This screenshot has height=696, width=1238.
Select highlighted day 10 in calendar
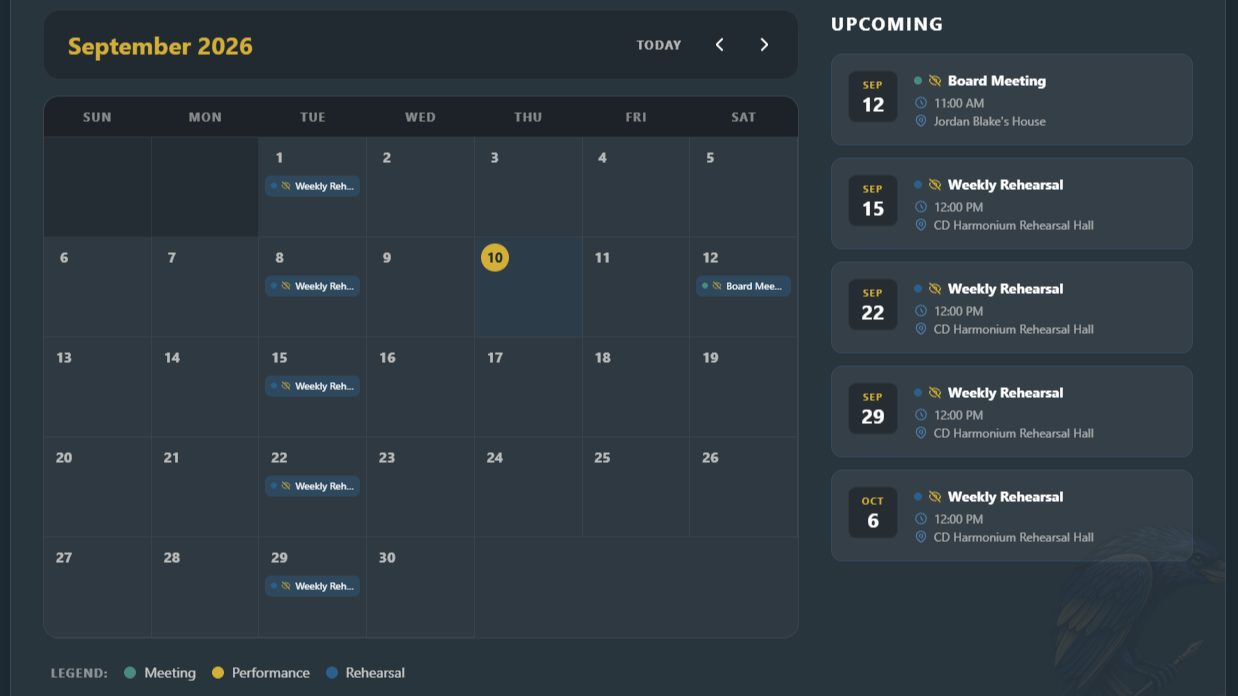[x=494, y=258]
